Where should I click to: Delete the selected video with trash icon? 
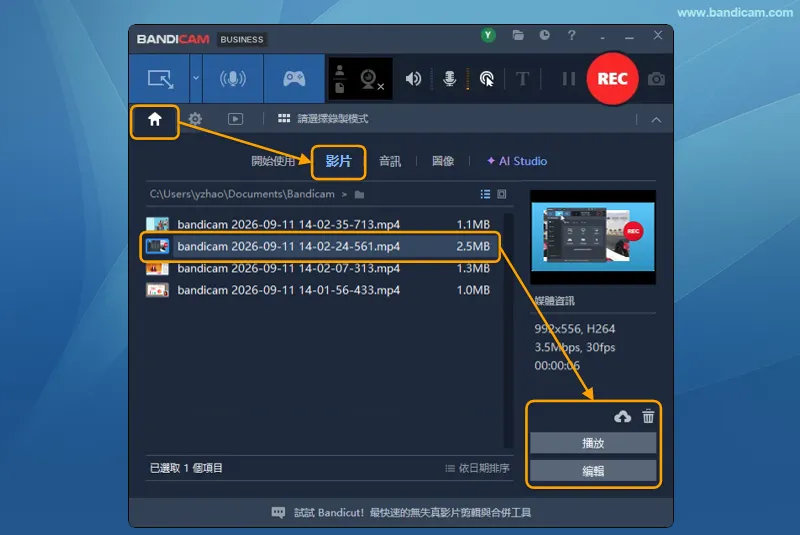(x=648, y=416)
